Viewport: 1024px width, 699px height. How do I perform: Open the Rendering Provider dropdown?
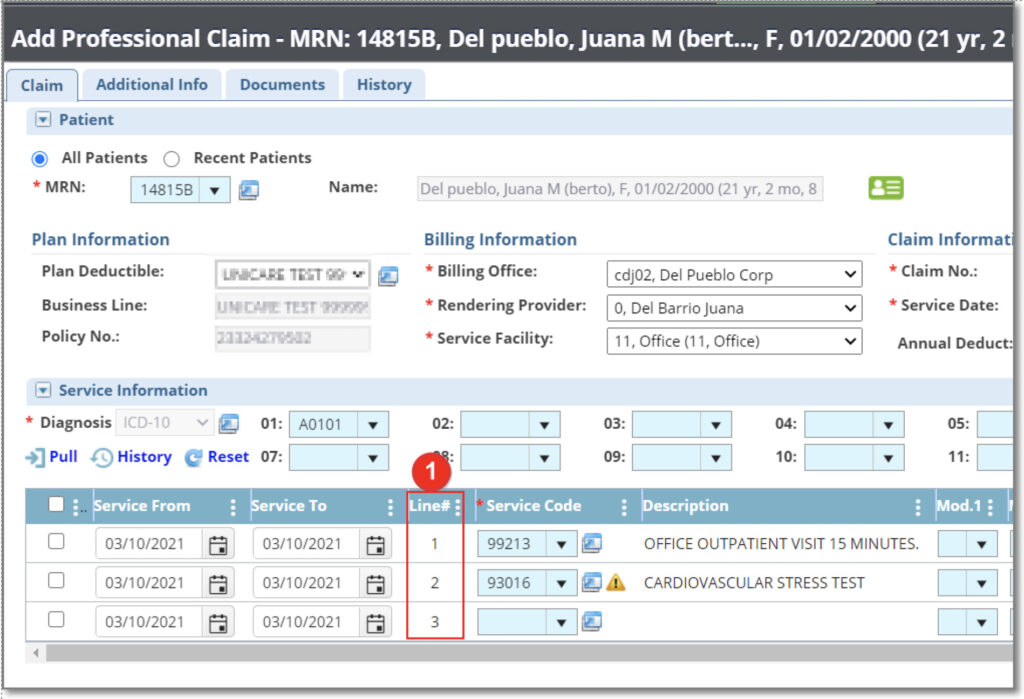click(850, 308)
